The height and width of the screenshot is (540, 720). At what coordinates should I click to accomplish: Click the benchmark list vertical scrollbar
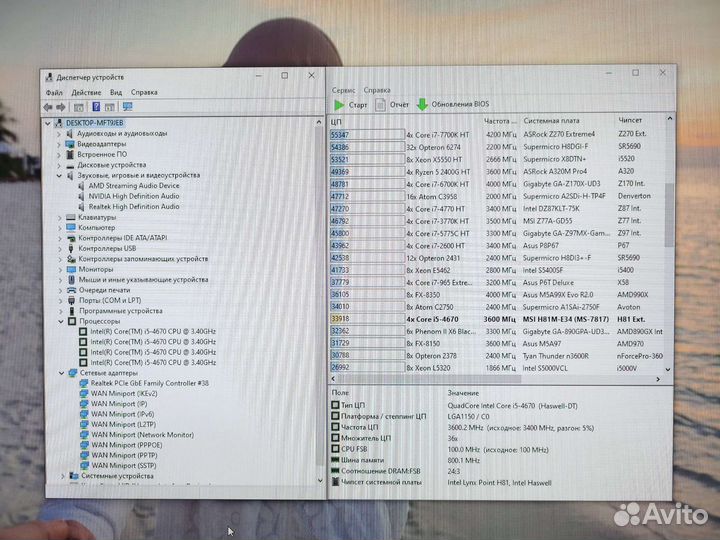669,215
